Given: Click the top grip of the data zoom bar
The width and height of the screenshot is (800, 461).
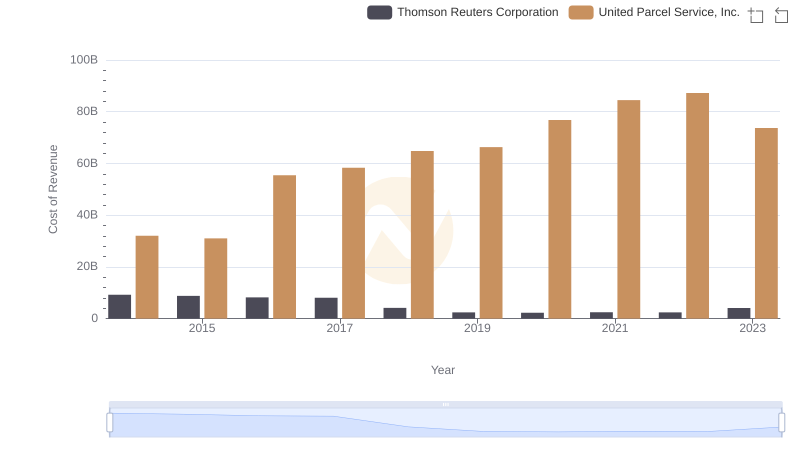Looking at the screenshot, I should point(445,404).
